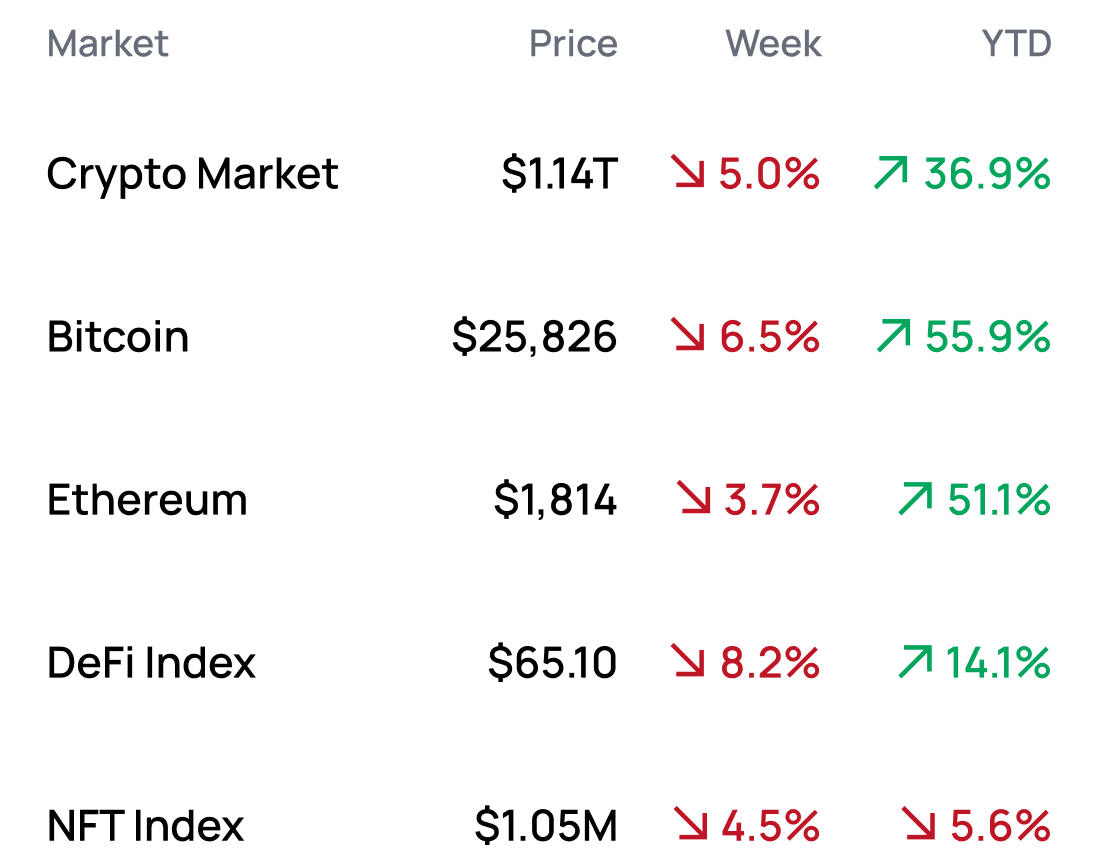This screenshot has width=1100, height=868.
Task: Click the Ethereum YTD up arrow icon
Action: tap(915, 500)
